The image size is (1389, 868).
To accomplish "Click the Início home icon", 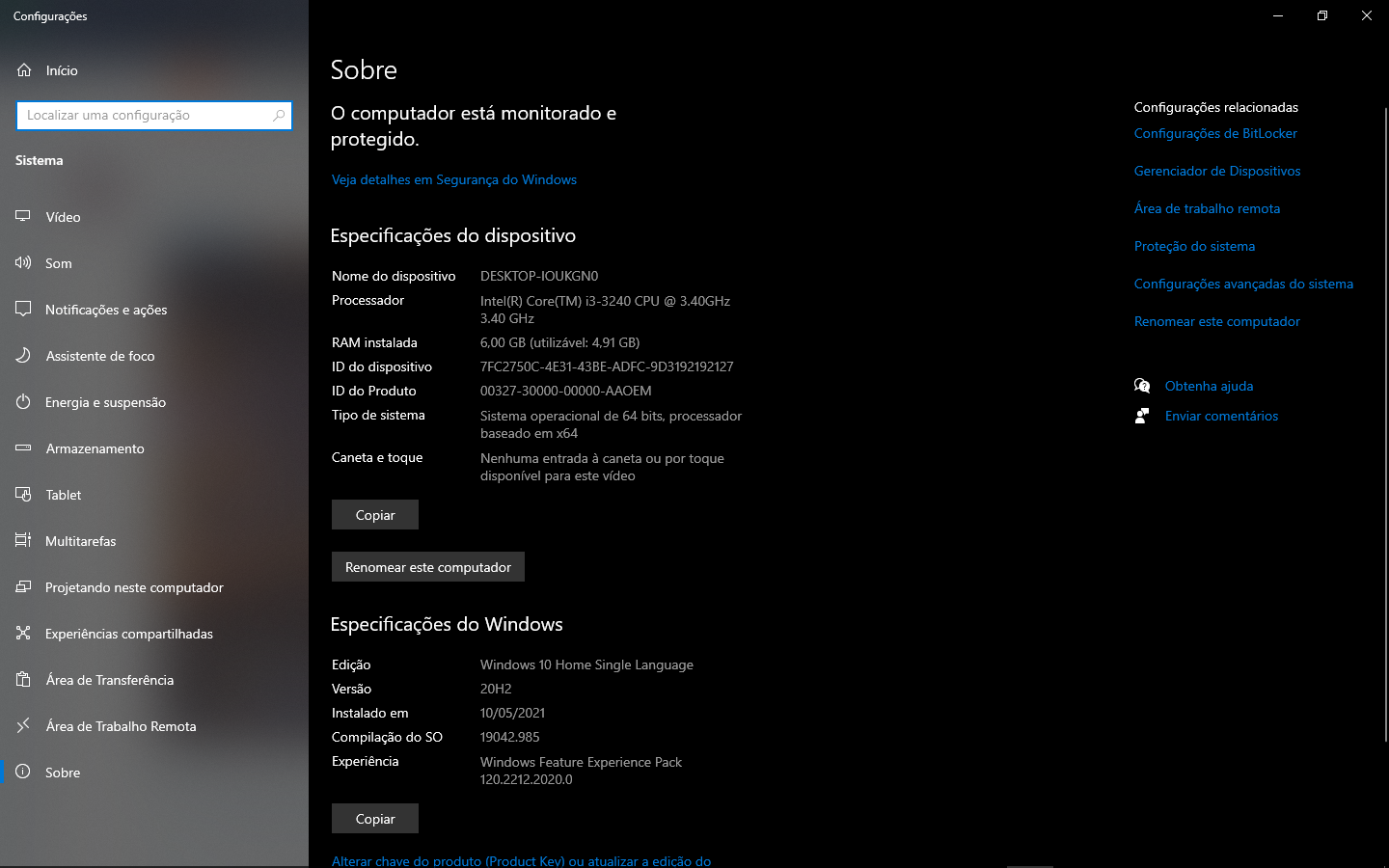I will pos(24,70).
